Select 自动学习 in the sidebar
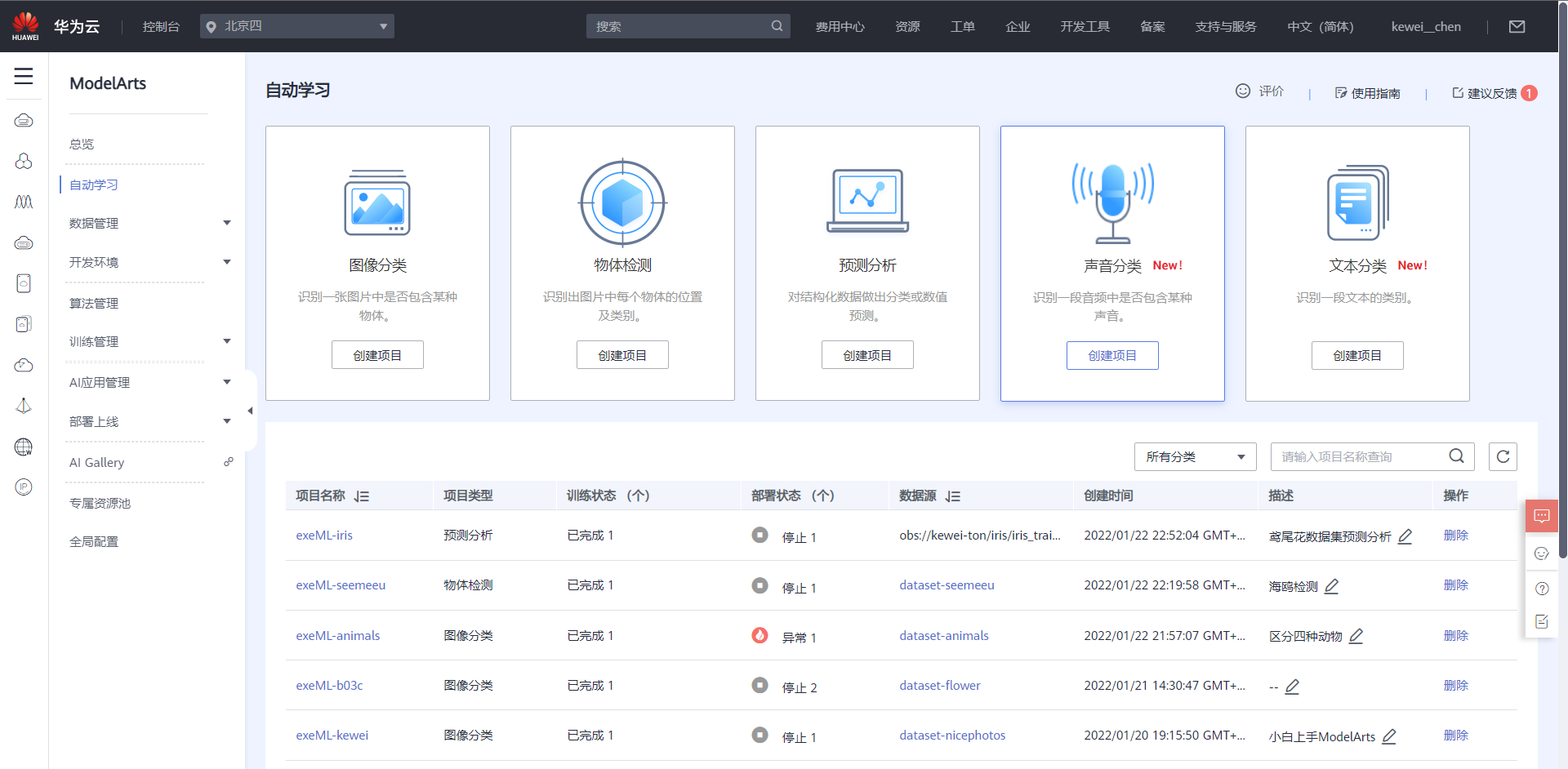The height and width of the screenshot is (769, 1568). (x=94, y=184)
